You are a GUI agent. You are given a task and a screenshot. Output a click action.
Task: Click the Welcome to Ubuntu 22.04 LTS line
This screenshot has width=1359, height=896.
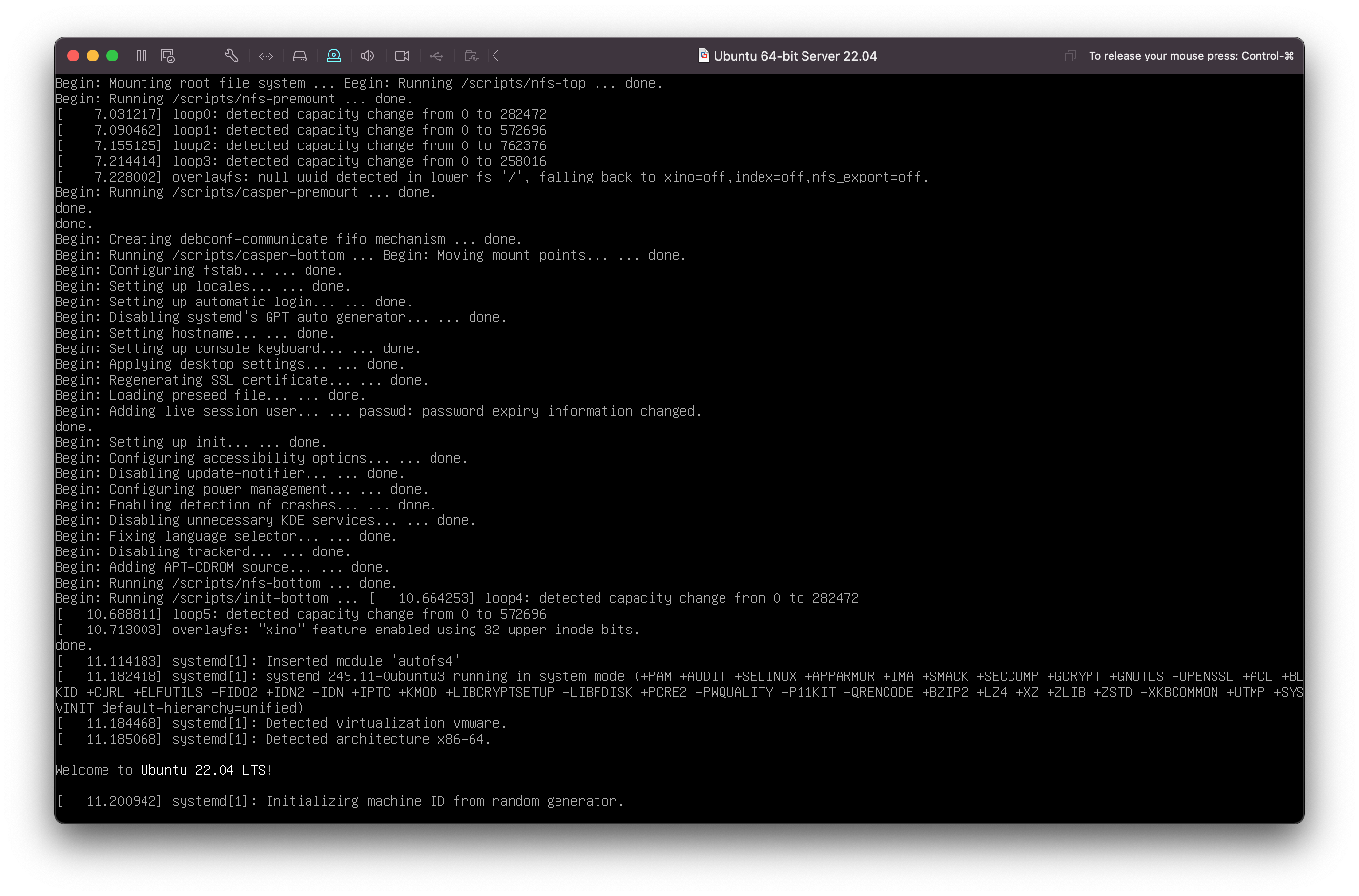[164, 770]
